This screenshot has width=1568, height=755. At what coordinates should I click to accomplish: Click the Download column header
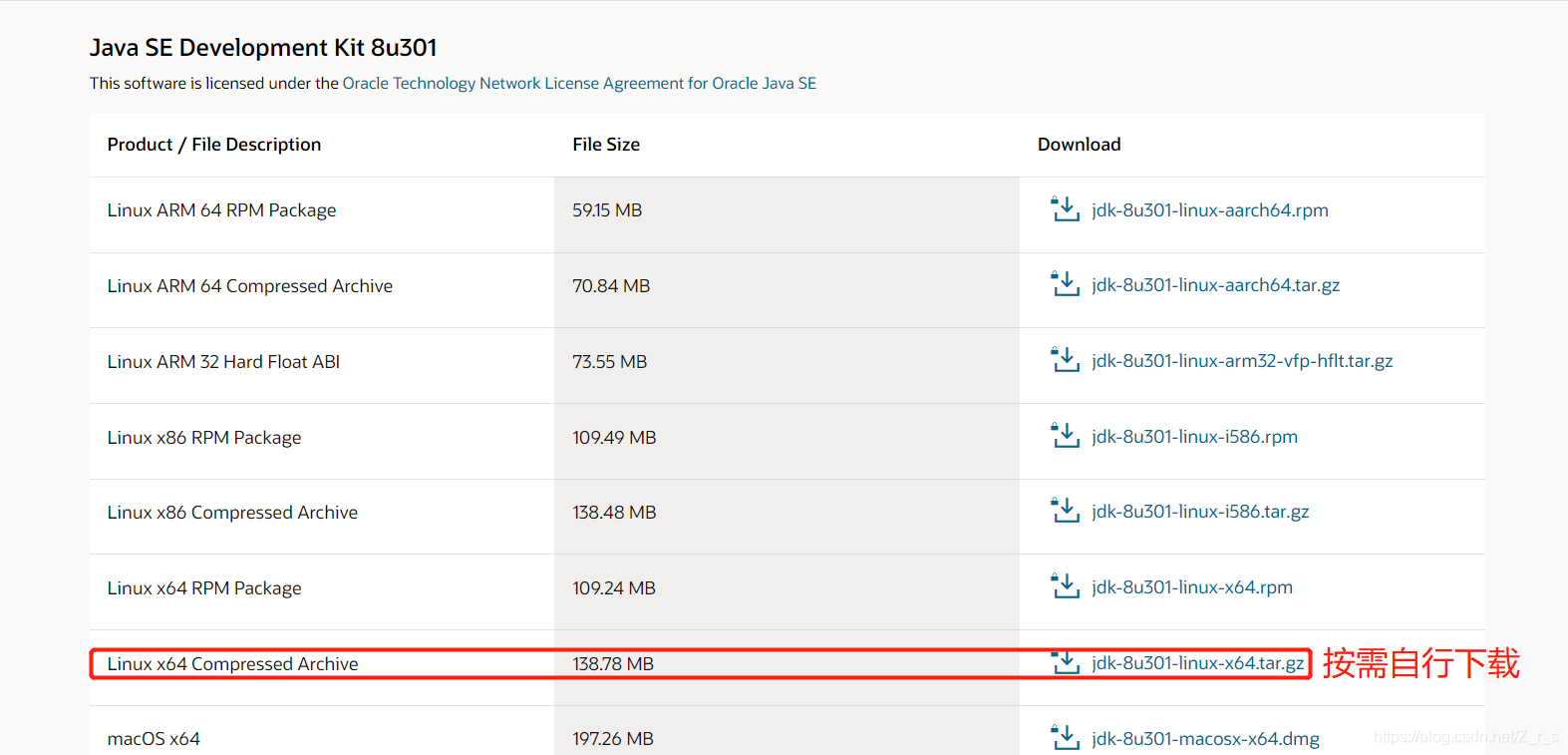coord(1080,145)
